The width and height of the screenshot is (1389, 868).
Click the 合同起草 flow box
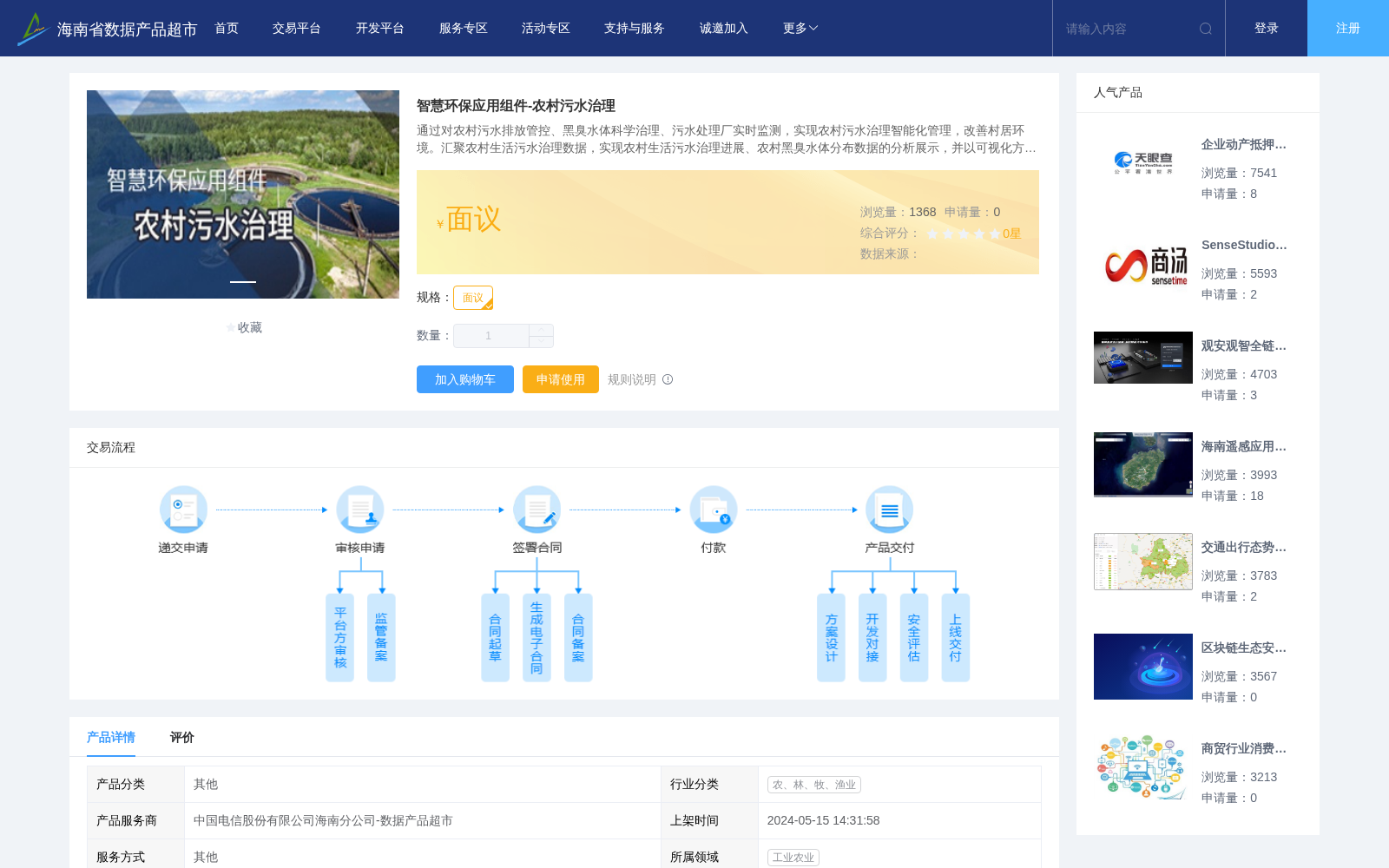click(495, 638)
